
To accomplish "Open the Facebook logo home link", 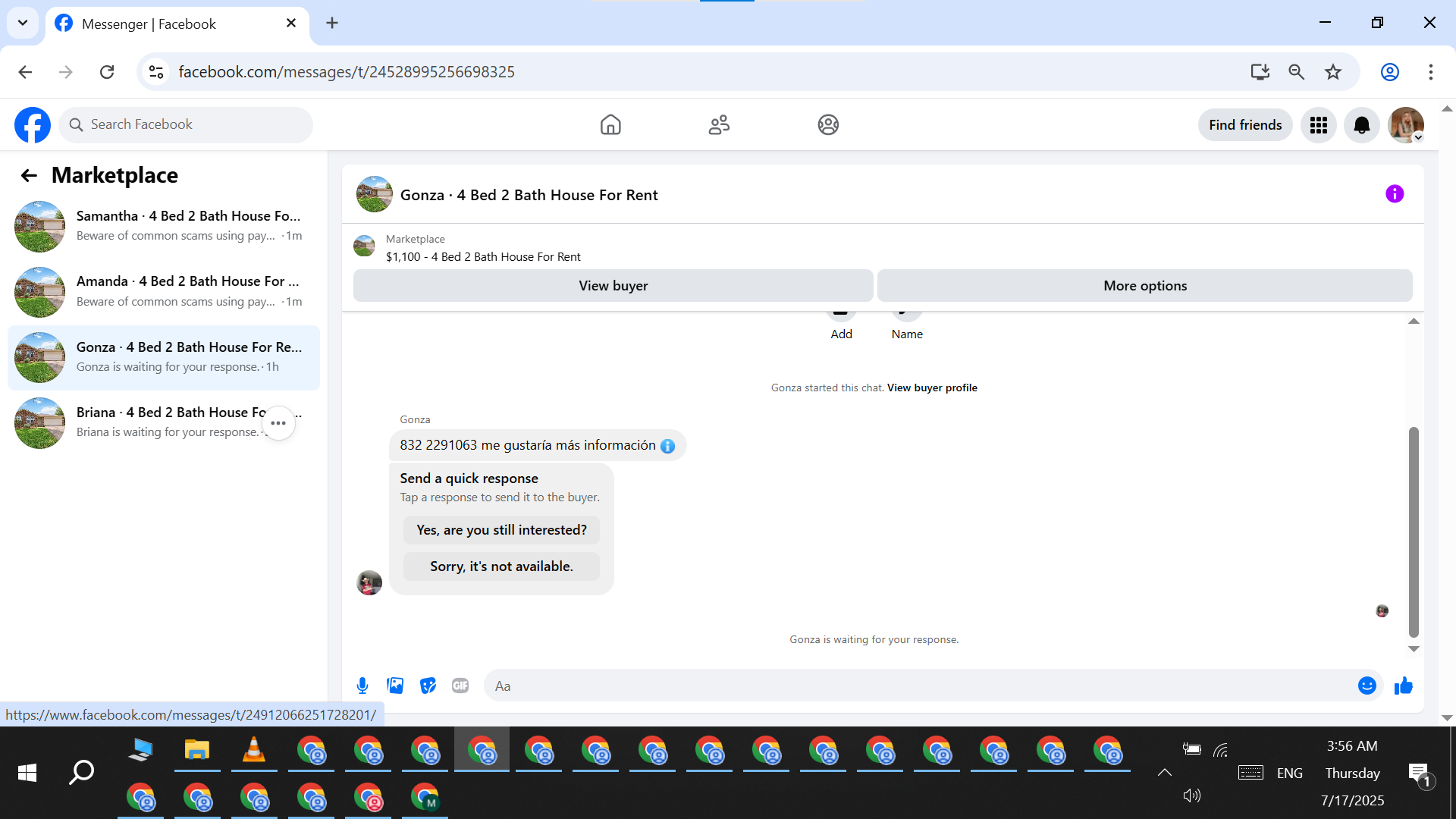I will pos(33,124).
